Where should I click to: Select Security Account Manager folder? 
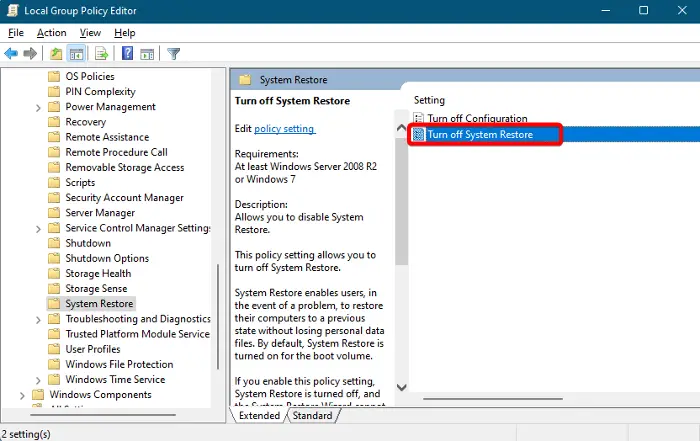point(125,198)
